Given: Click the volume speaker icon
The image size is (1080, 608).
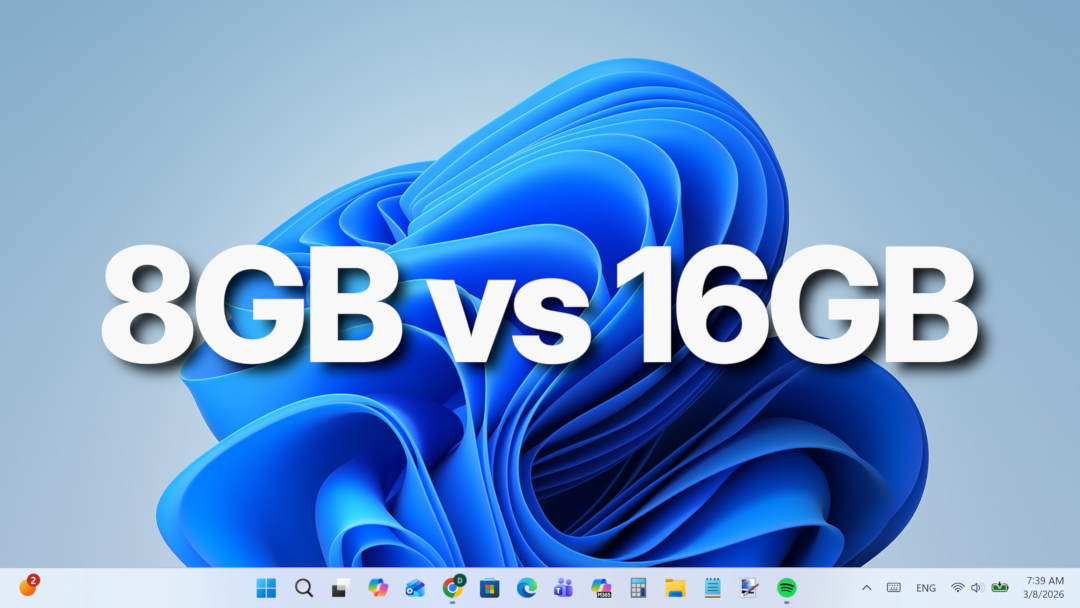Looking at the screenshot, I should click(977, 588).
